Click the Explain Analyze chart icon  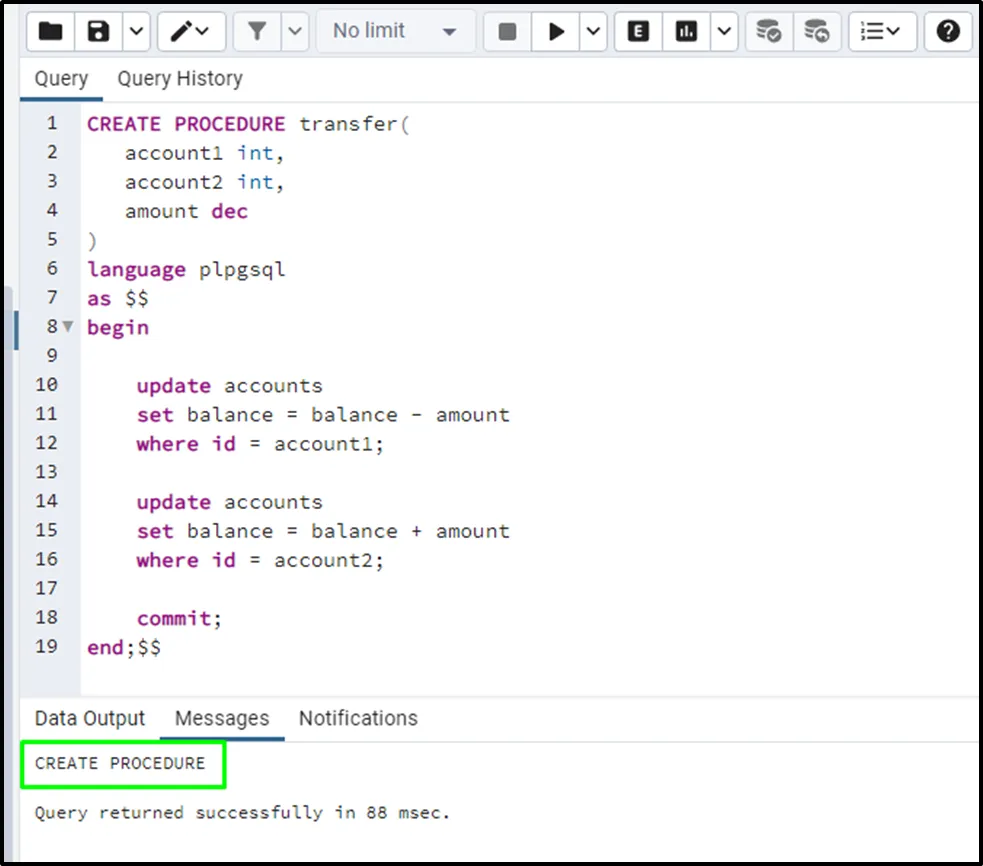(x=687, y=32)
